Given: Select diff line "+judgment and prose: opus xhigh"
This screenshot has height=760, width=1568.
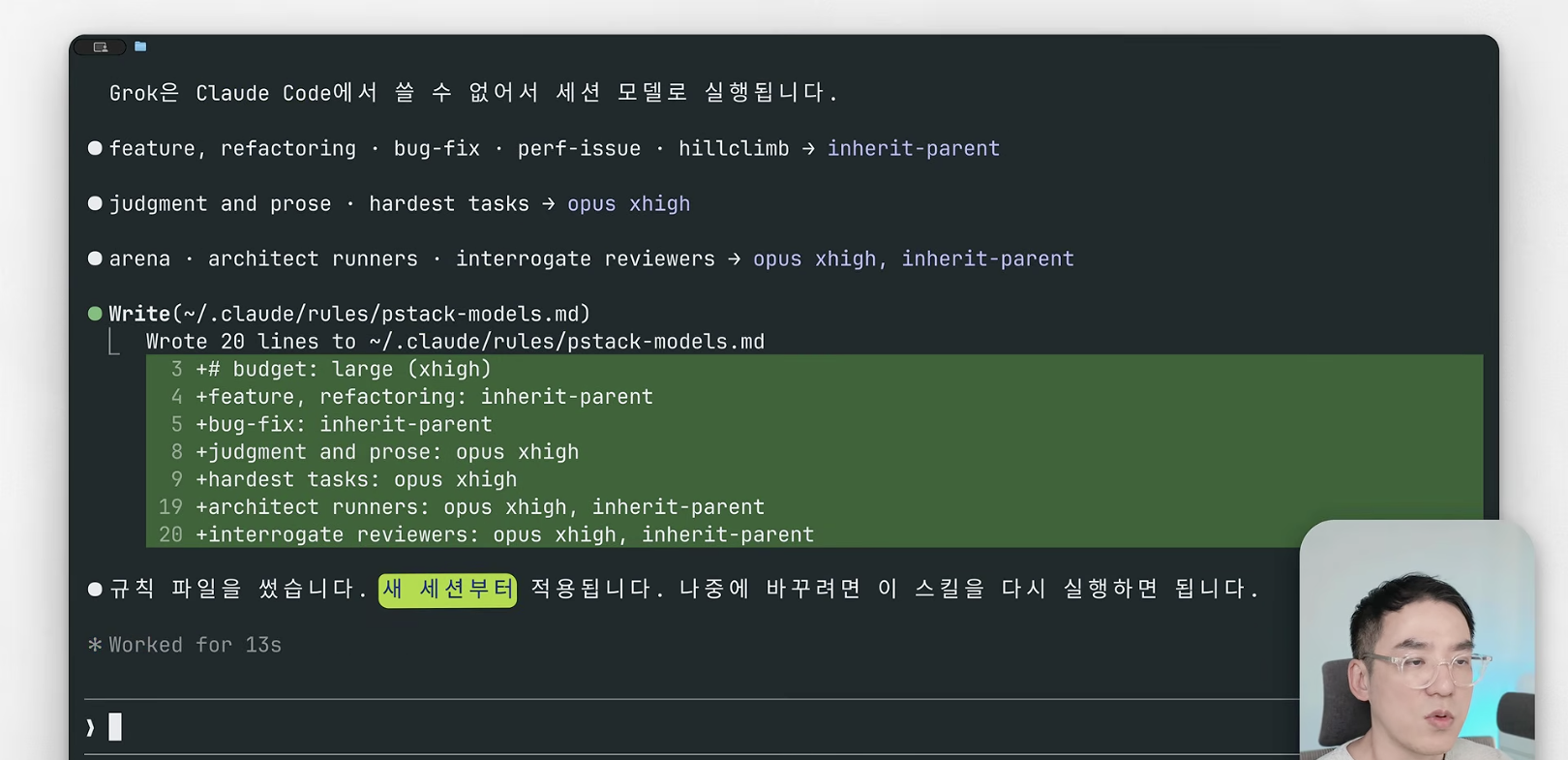Looking at the screenshot, I should [814, 452].
